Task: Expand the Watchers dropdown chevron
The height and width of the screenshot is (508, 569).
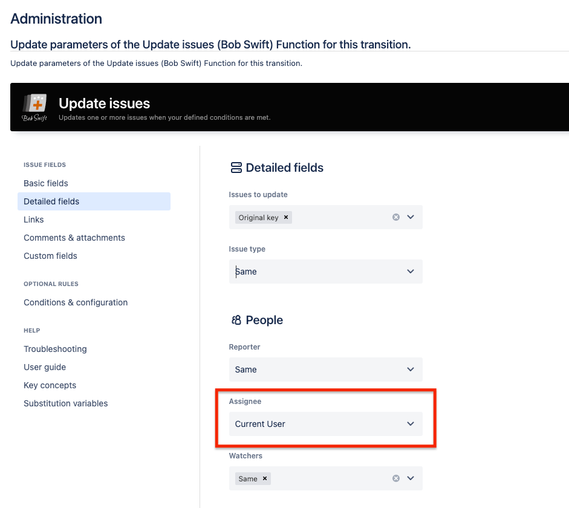Action: (x=410, y=478)
